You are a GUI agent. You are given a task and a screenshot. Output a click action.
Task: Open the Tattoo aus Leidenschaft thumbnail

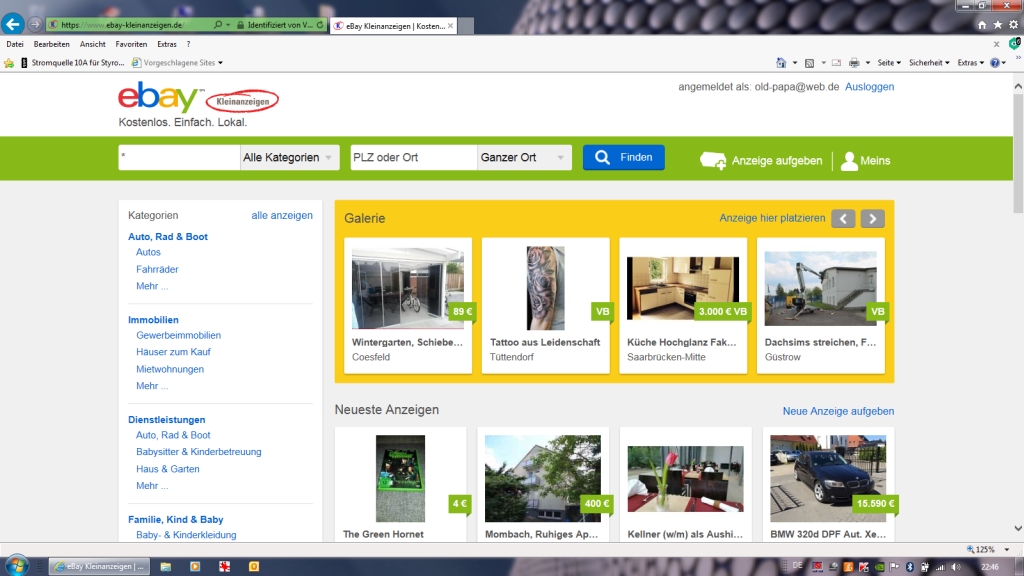point(545,288)
